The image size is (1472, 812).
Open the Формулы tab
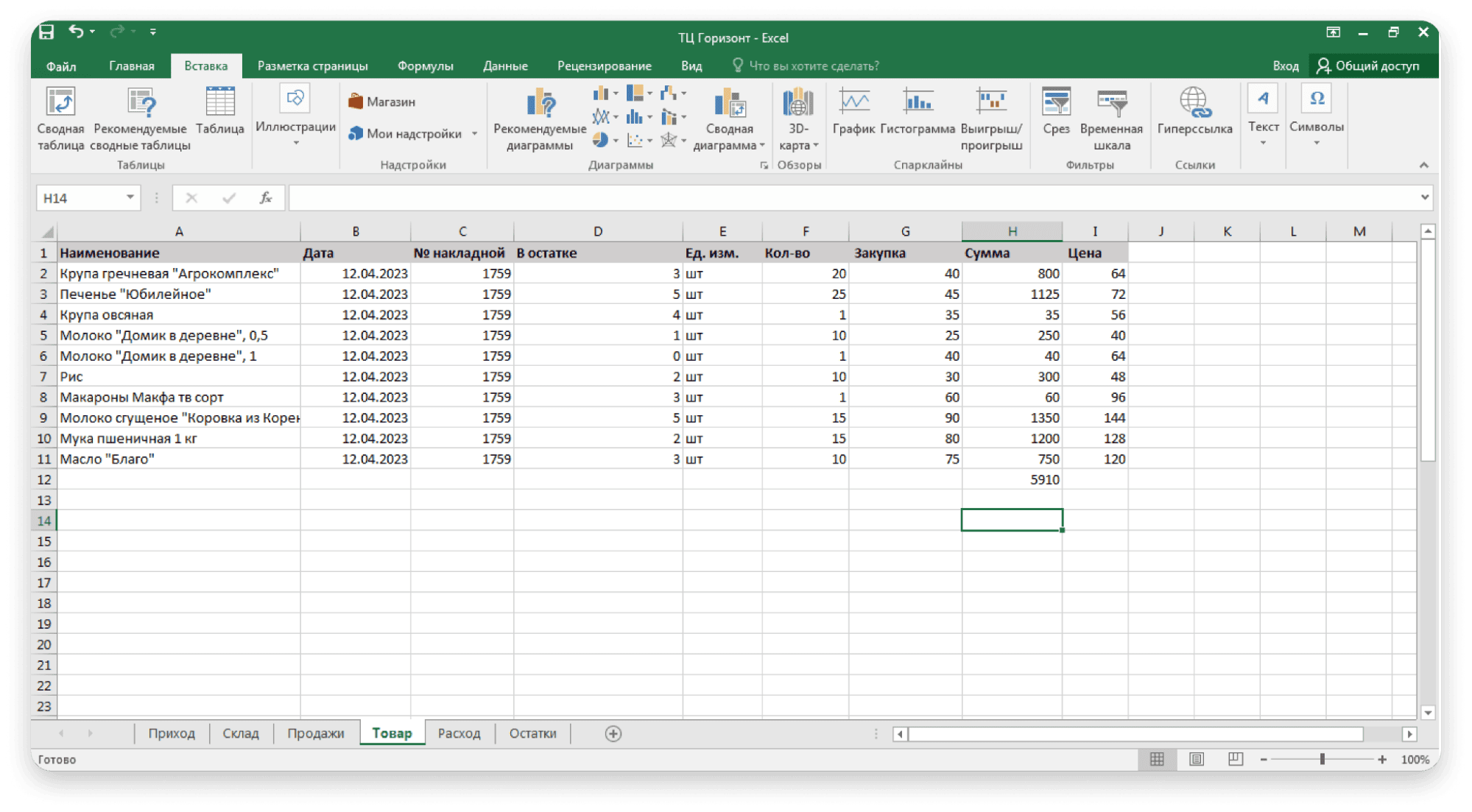point(425,66)
